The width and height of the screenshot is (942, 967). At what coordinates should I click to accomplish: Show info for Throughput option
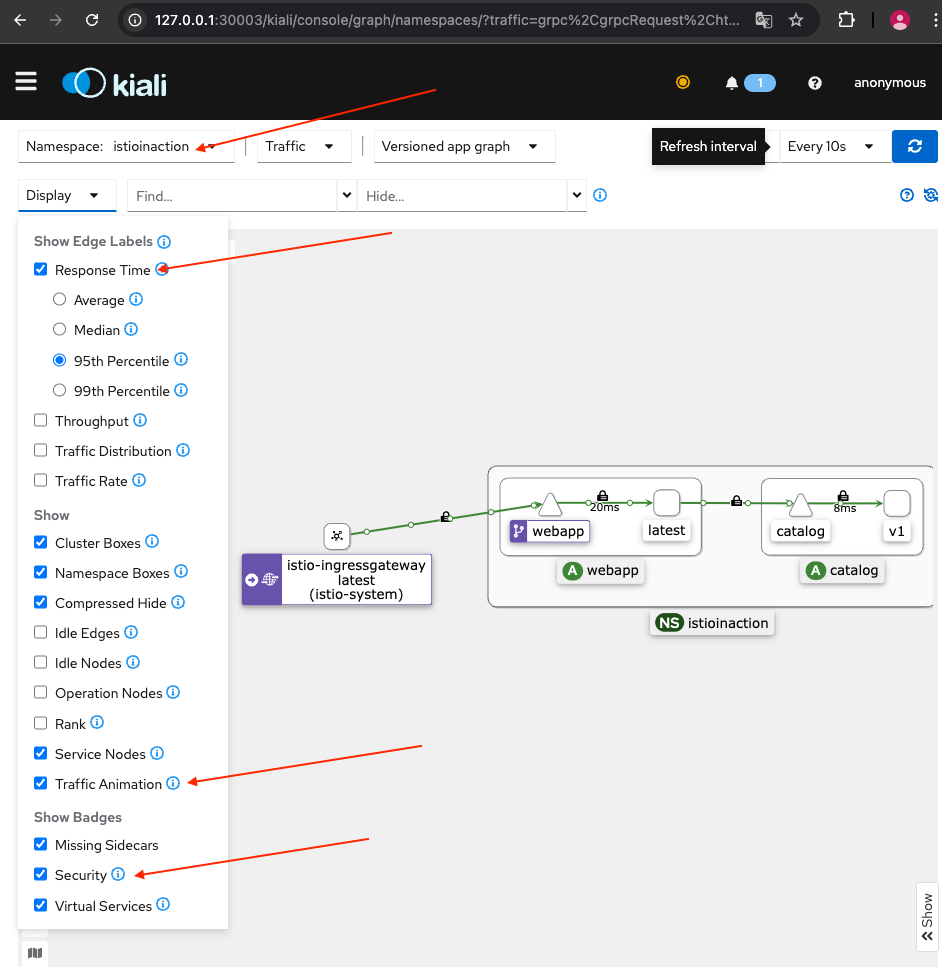coord(140,421)
